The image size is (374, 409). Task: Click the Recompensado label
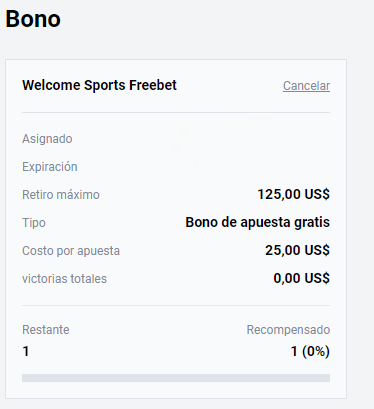[x=288, y=330]
